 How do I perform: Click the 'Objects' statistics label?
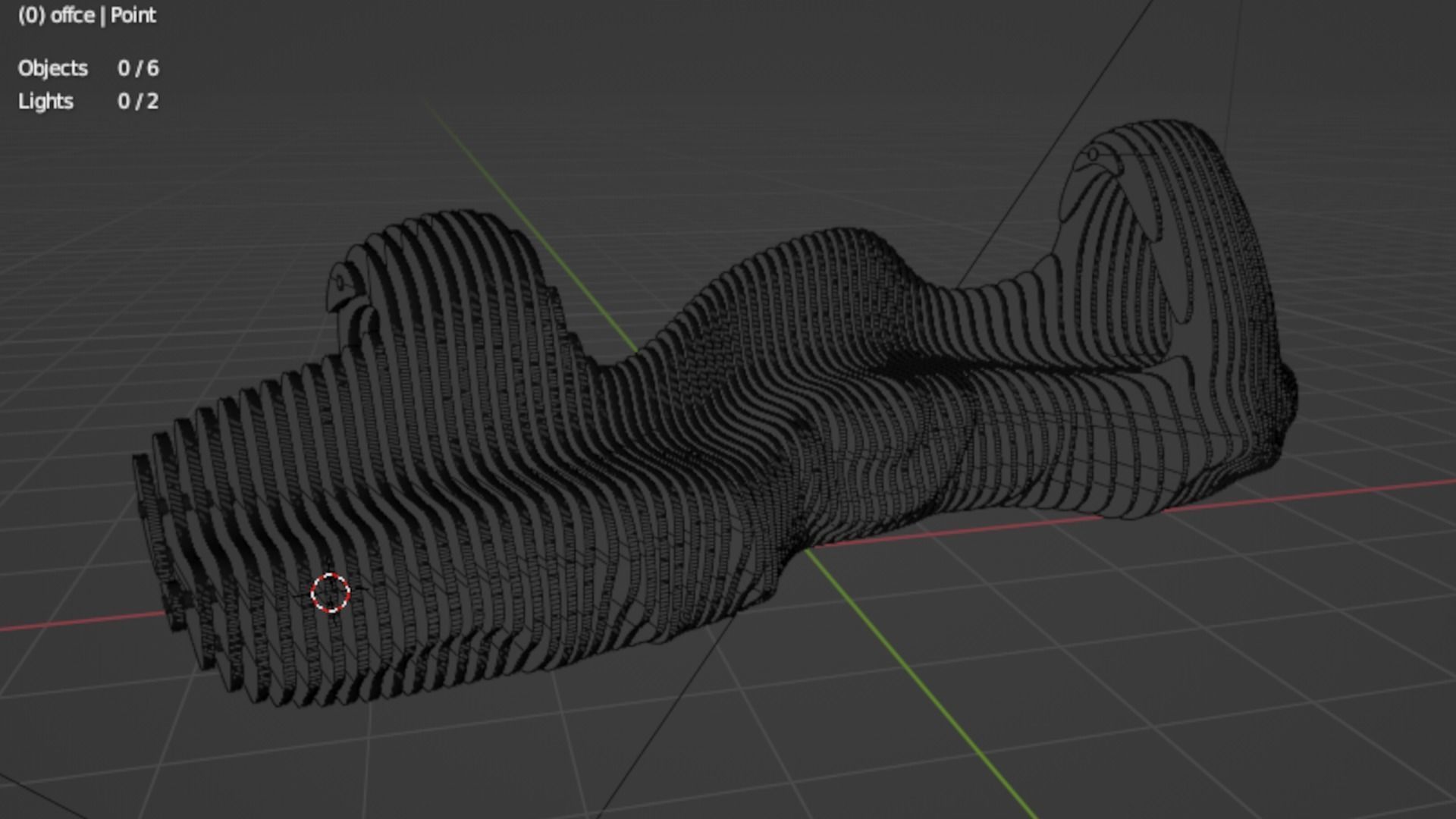click(x=53, y=68)
